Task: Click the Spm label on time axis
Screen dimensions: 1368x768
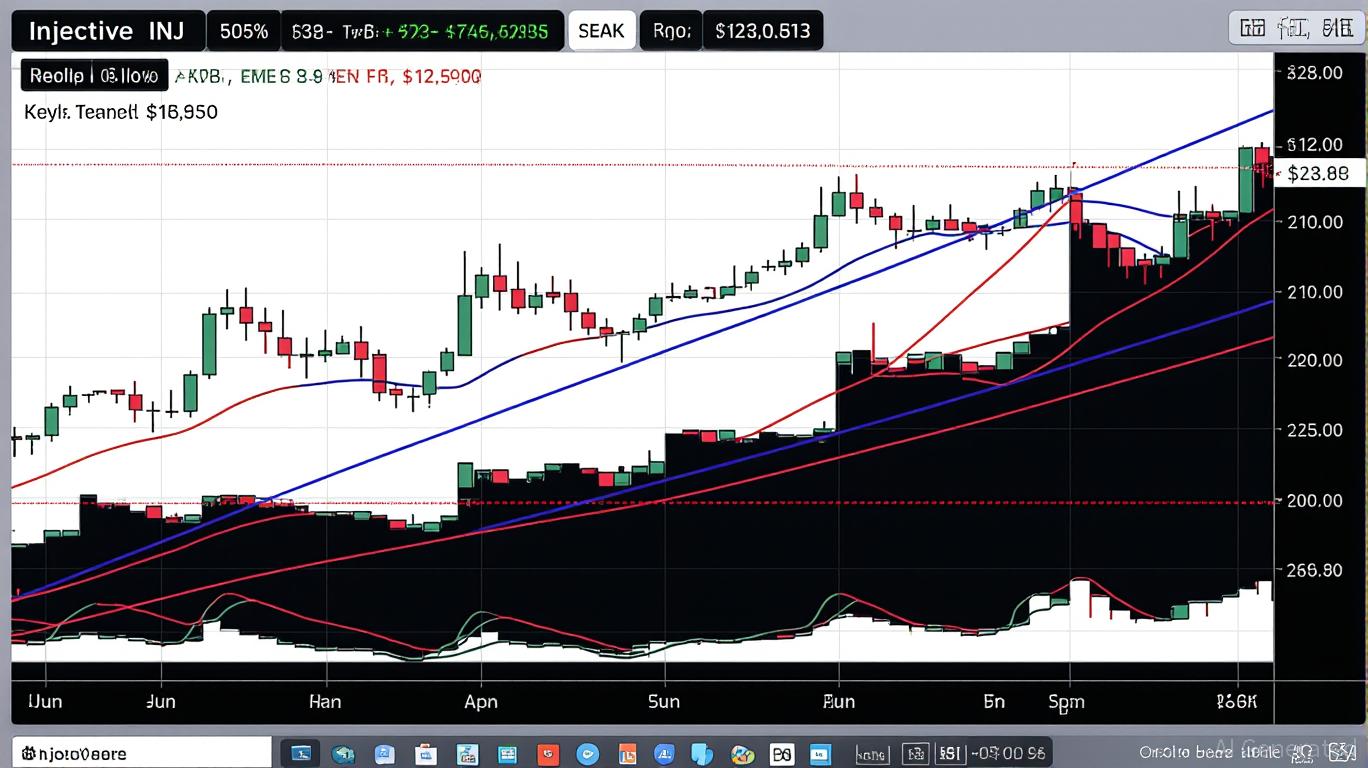Action: tap(1066, 702)
